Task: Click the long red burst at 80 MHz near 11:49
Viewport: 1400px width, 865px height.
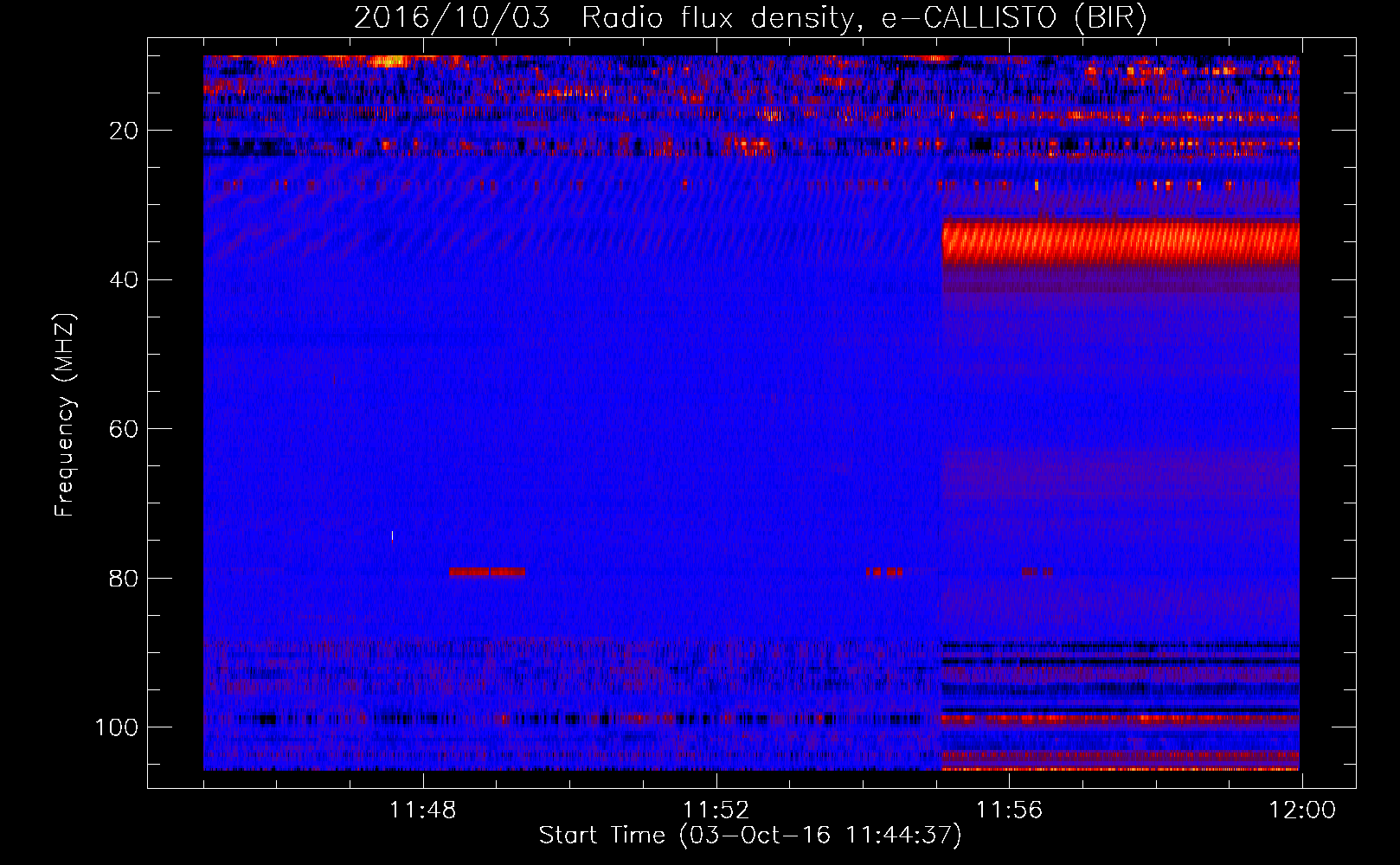Action: (x=487, y=572)
